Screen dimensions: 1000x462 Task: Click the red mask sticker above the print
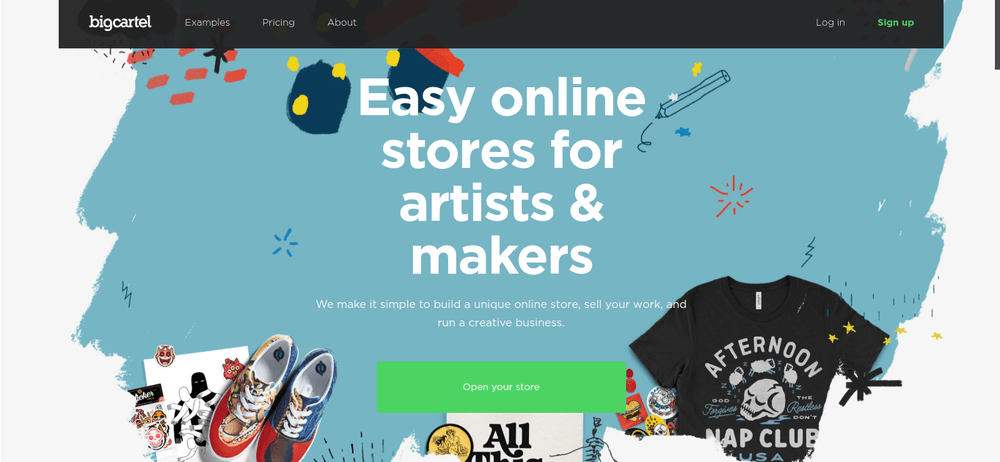click(164, 355)
